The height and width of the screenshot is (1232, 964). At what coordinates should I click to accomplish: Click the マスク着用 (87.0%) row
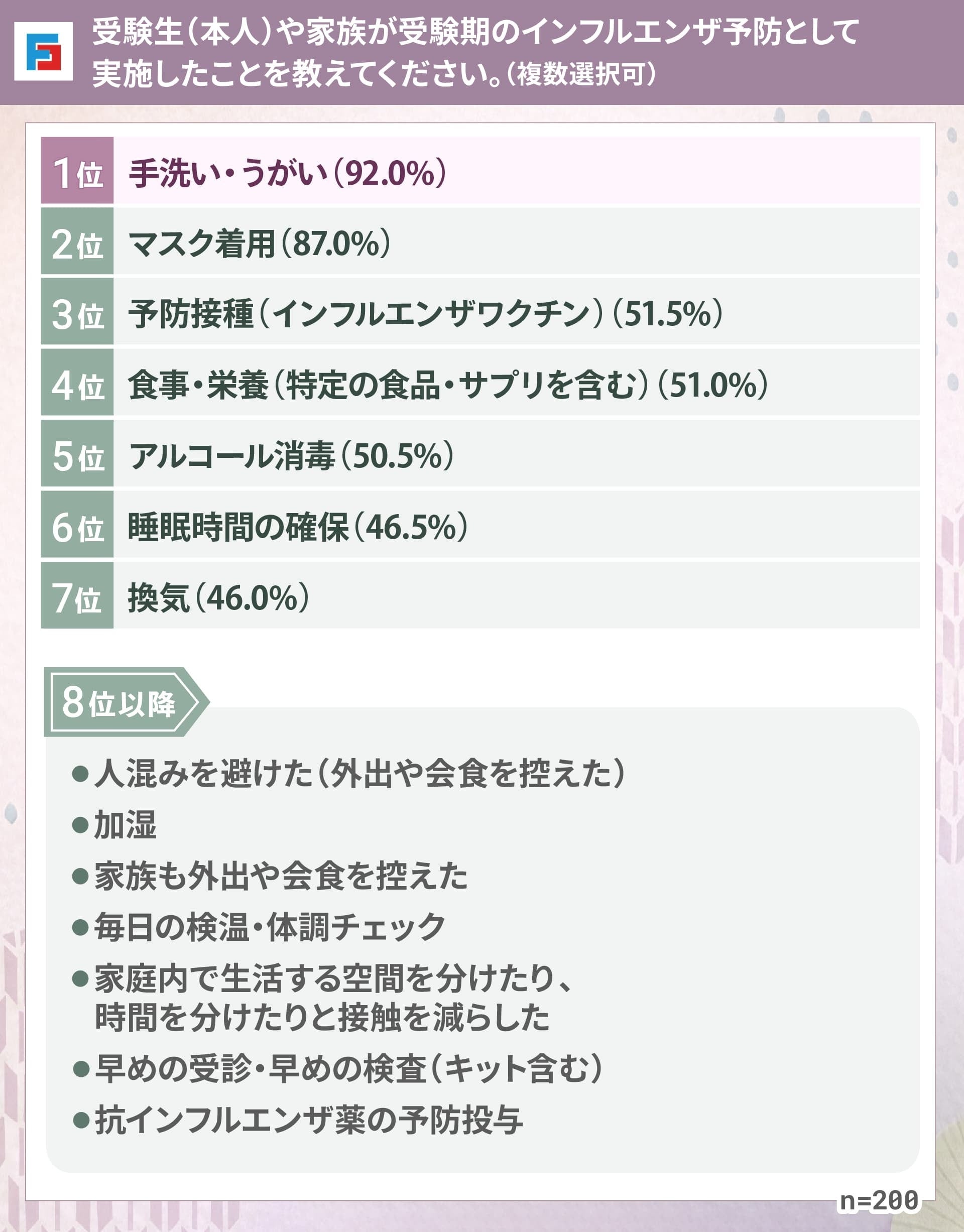point(480,241)
